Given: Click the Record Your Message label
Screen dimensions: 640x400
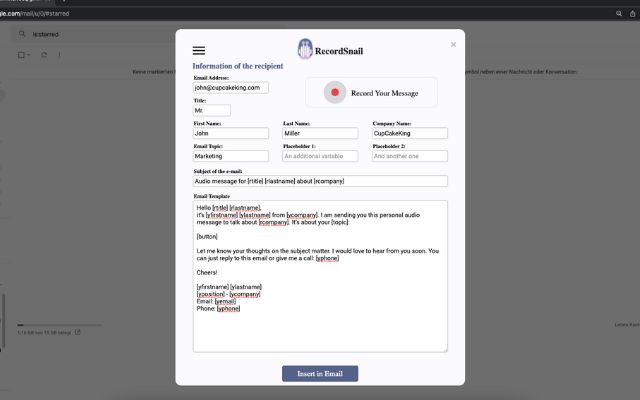Looking at the screenshot, I should tap(384, 93).
